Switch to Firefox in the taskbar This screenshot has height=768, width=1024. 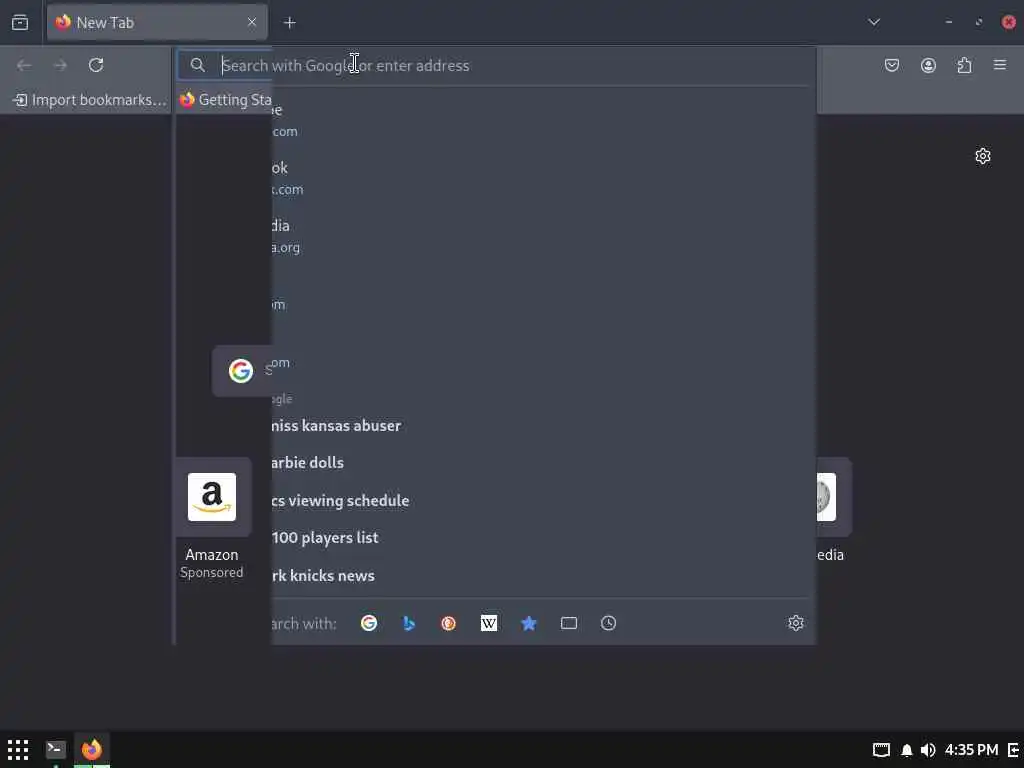[92, 750]
